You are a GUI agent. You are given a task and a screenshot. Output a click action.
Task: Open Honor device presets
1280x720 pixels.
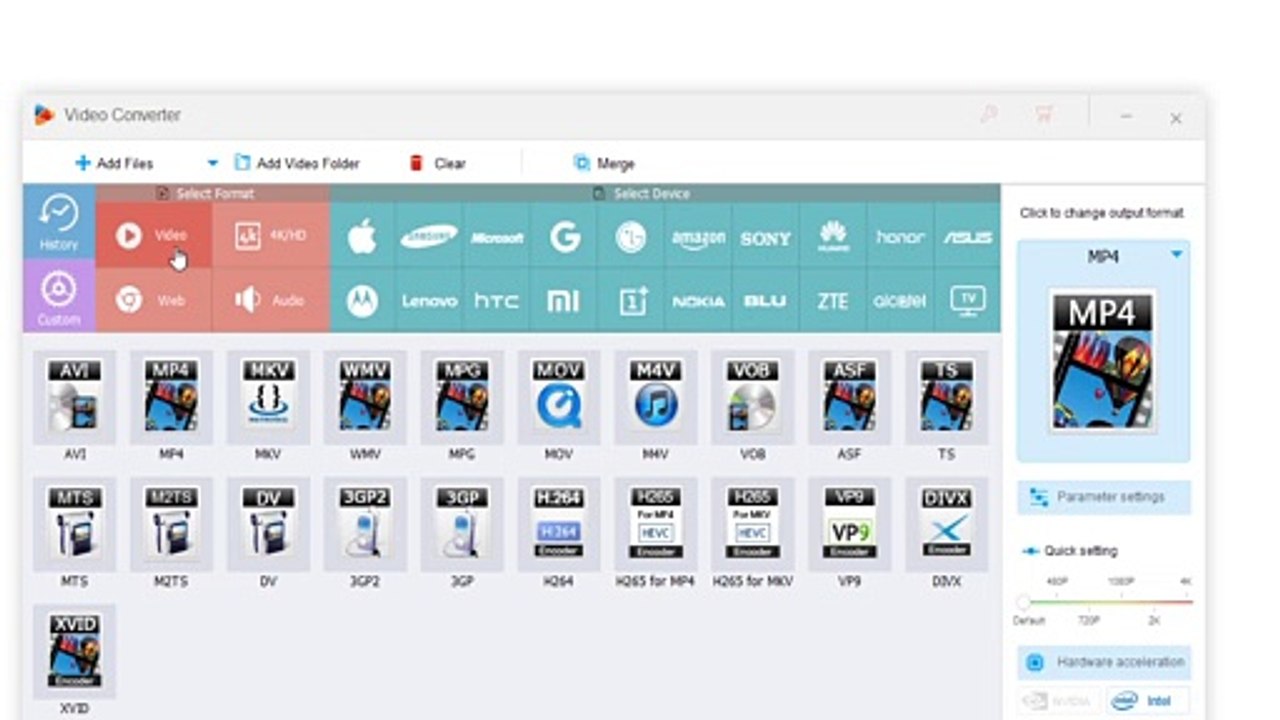pyautogui.click(x=900, y=237)
